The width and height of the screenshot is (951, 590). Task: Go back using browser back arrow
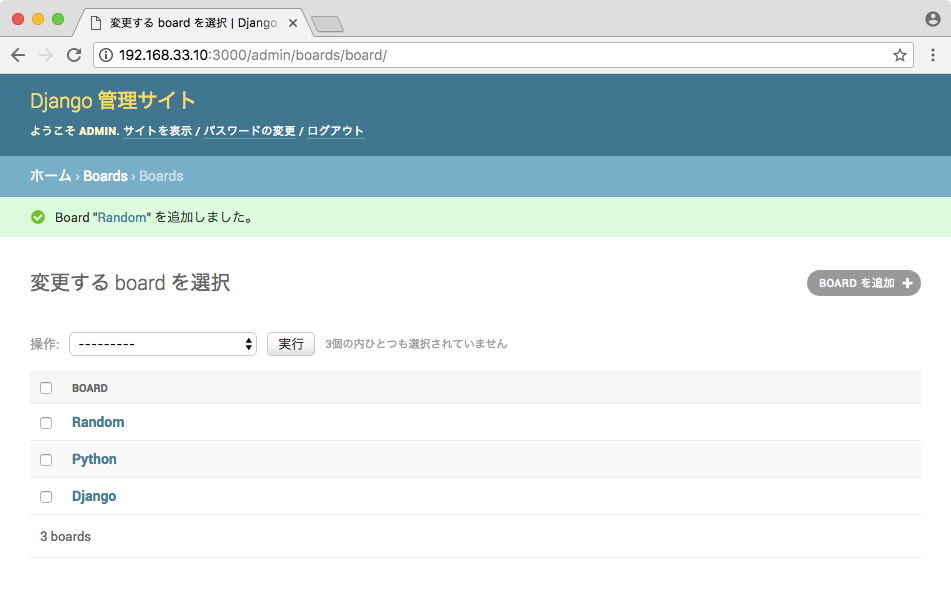[18, 55]
